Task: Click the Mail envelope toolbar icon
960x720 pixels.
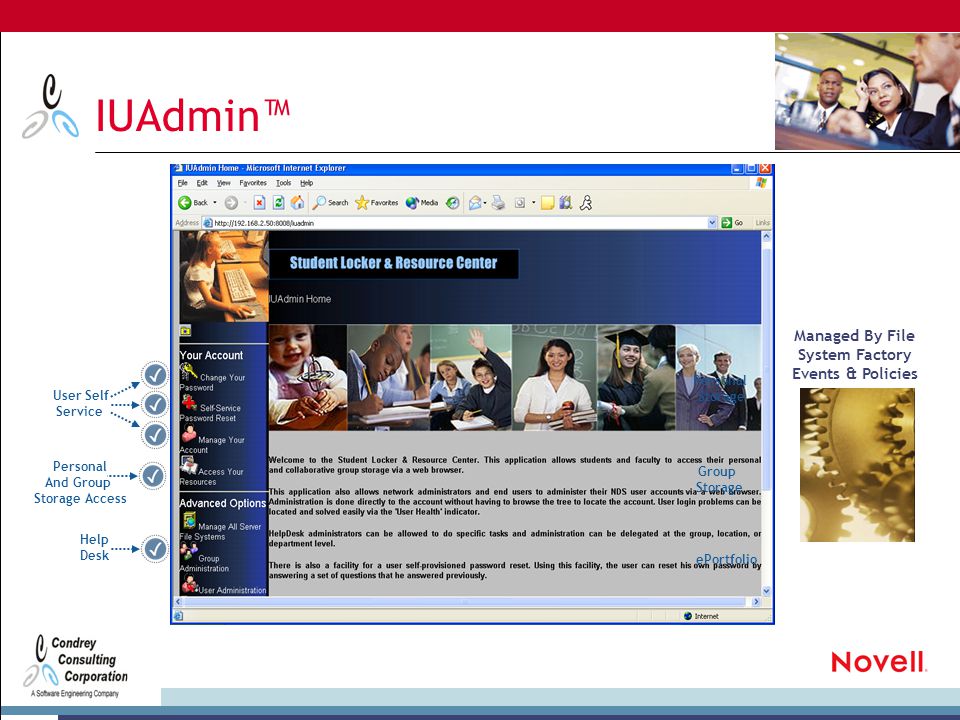Action: [475, 203]
